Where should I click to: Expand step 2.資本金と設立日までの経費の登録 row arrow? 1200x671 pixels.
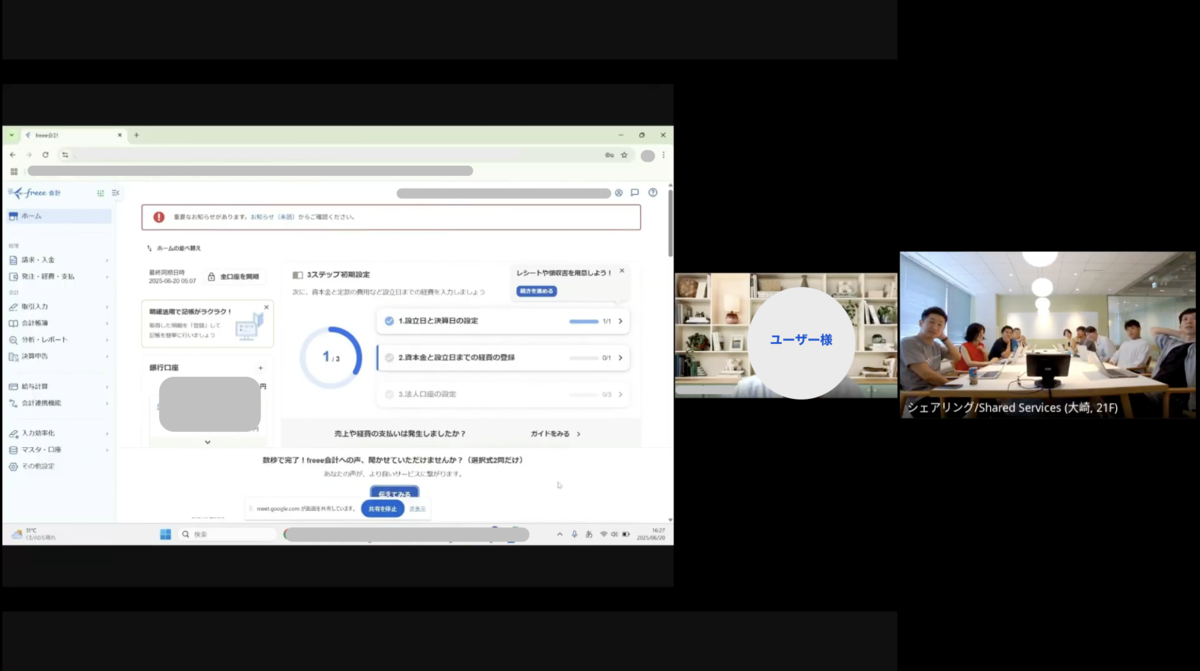tap(621, 357)
